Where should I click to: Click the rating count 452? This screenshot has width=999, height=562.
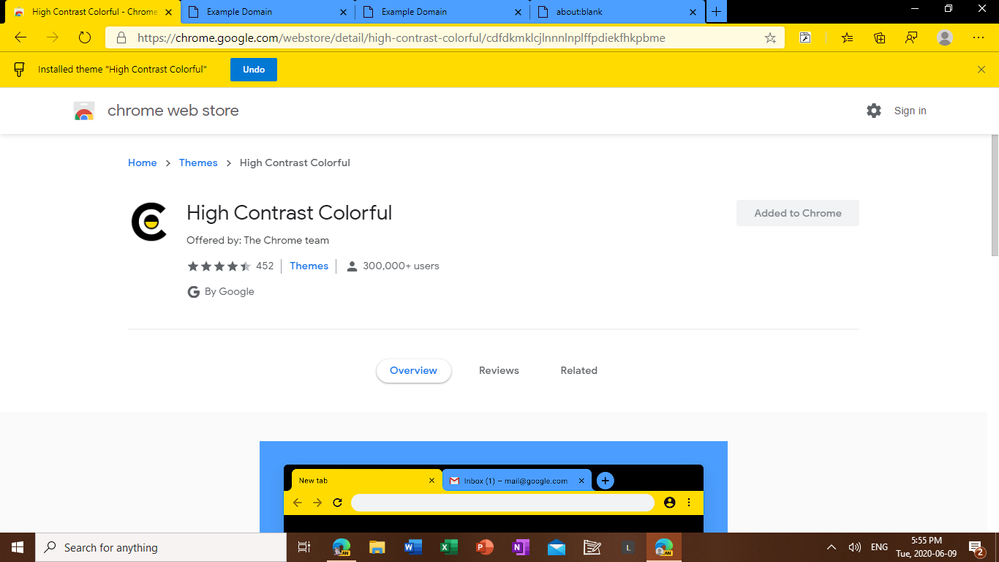coord(264,266)
